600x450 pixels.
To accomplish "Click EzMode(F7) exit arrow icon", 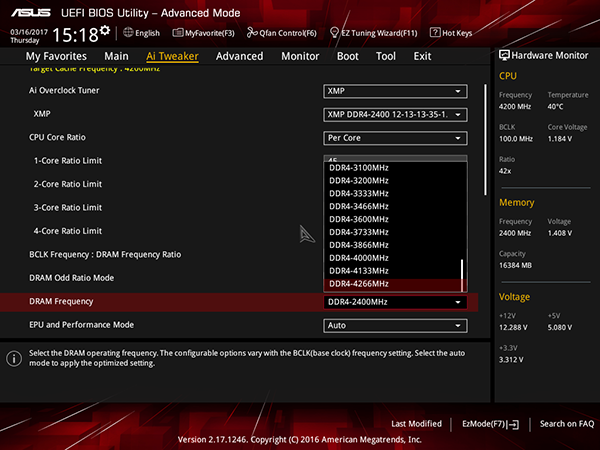I will [x=514, y=424].
